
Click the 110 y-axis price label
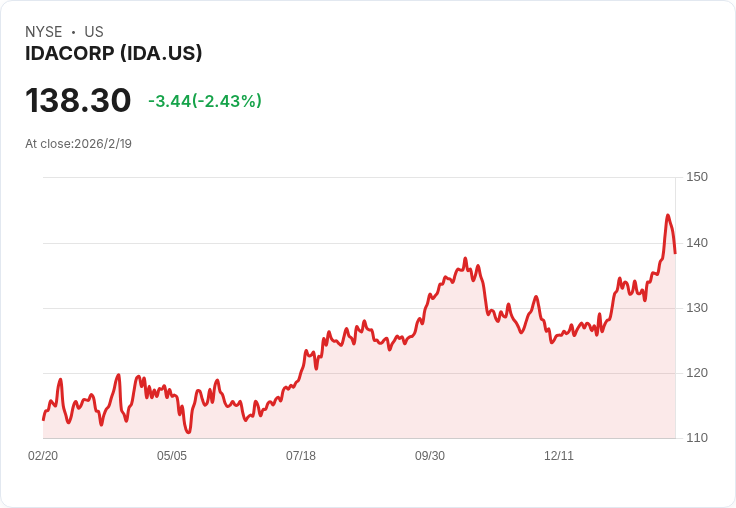697,438
